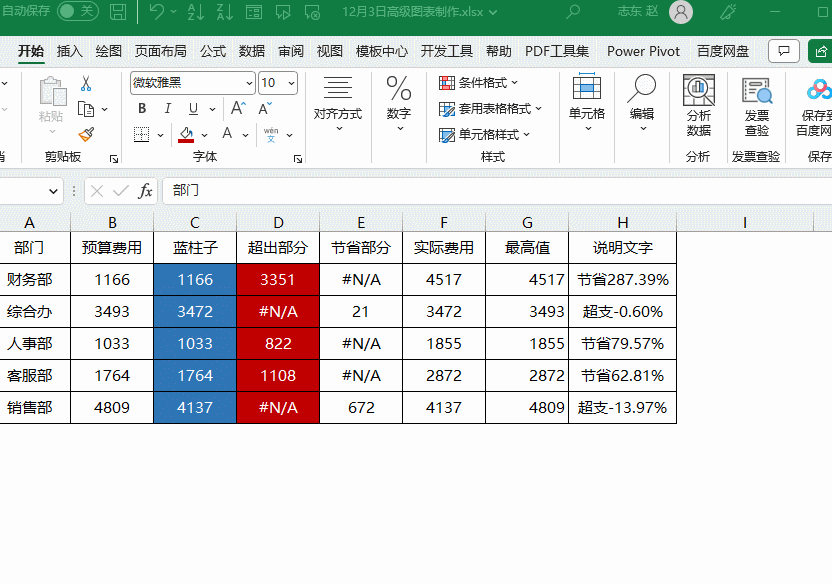This screenshot has width=832, height=584.
Task: Open the 编辑 editing magnifier menu
Action: pos(642,103)
